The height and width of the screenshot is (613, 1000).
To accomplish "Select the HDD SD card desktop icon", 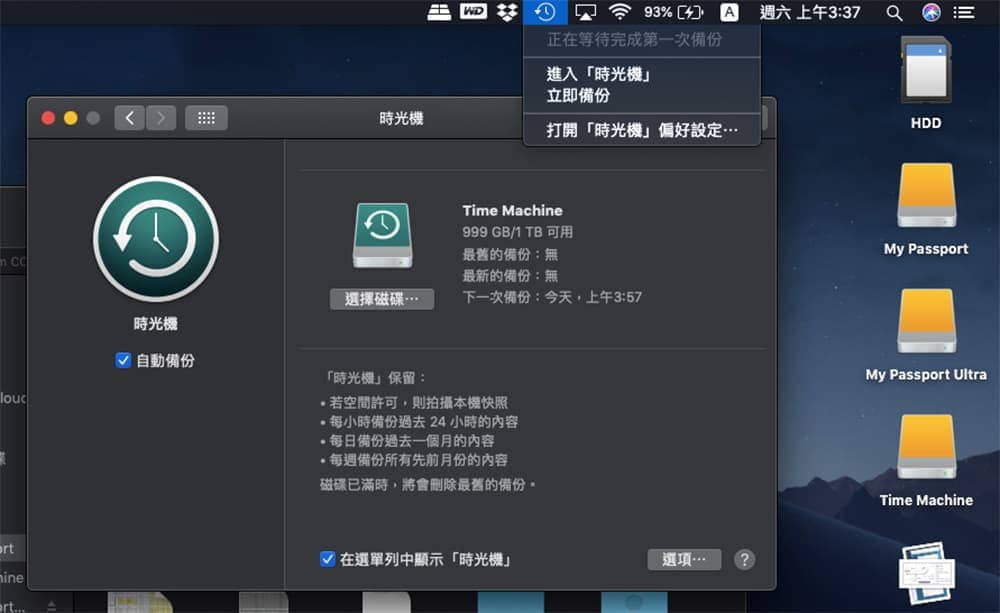I will point(926,70).
